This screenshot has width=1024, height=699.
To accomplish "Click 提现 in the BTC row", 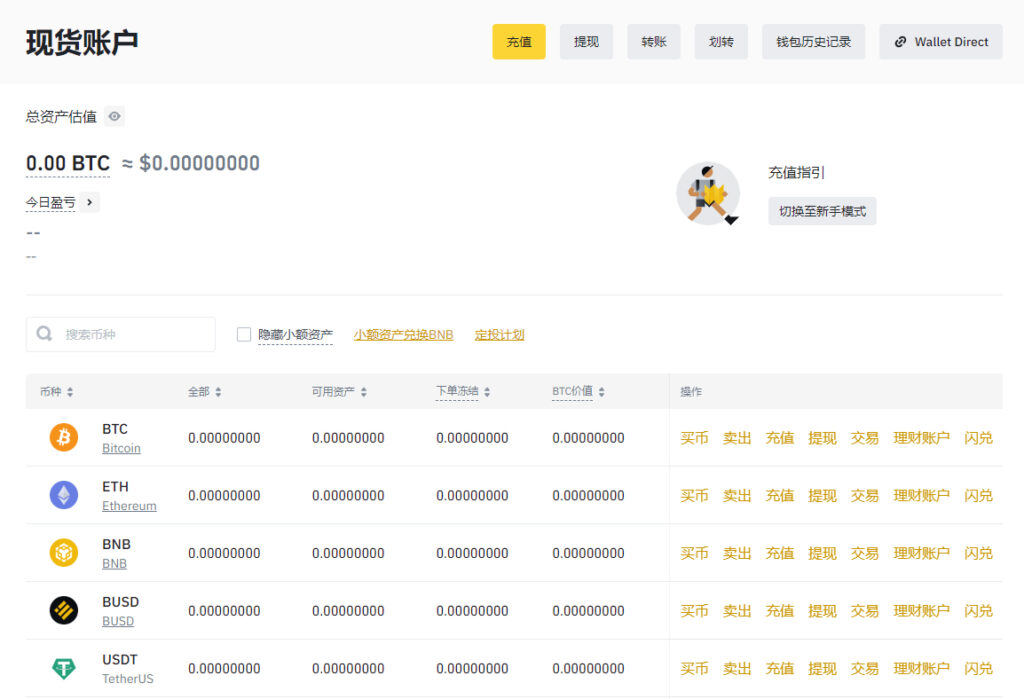I will click(822, 438).
